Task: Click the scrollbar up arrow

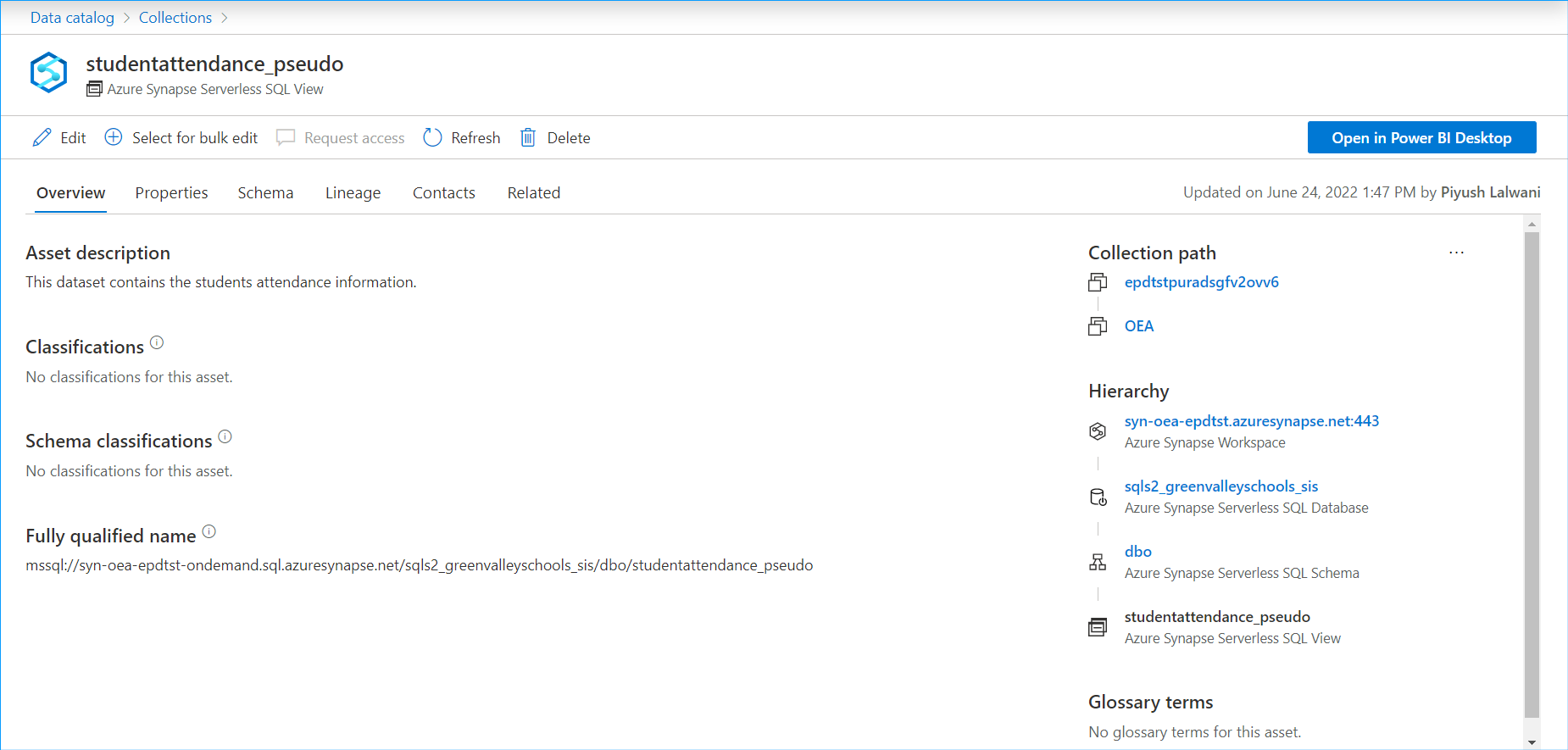Action: (1532, 224)
